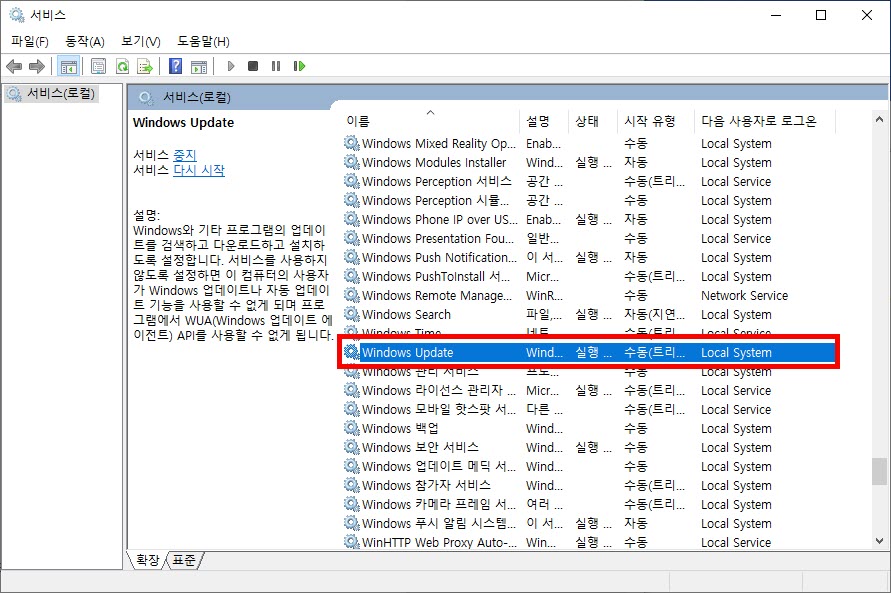Select the Windows 백업 service
This screenshot has height=593, width=891.
pos(589,428)
